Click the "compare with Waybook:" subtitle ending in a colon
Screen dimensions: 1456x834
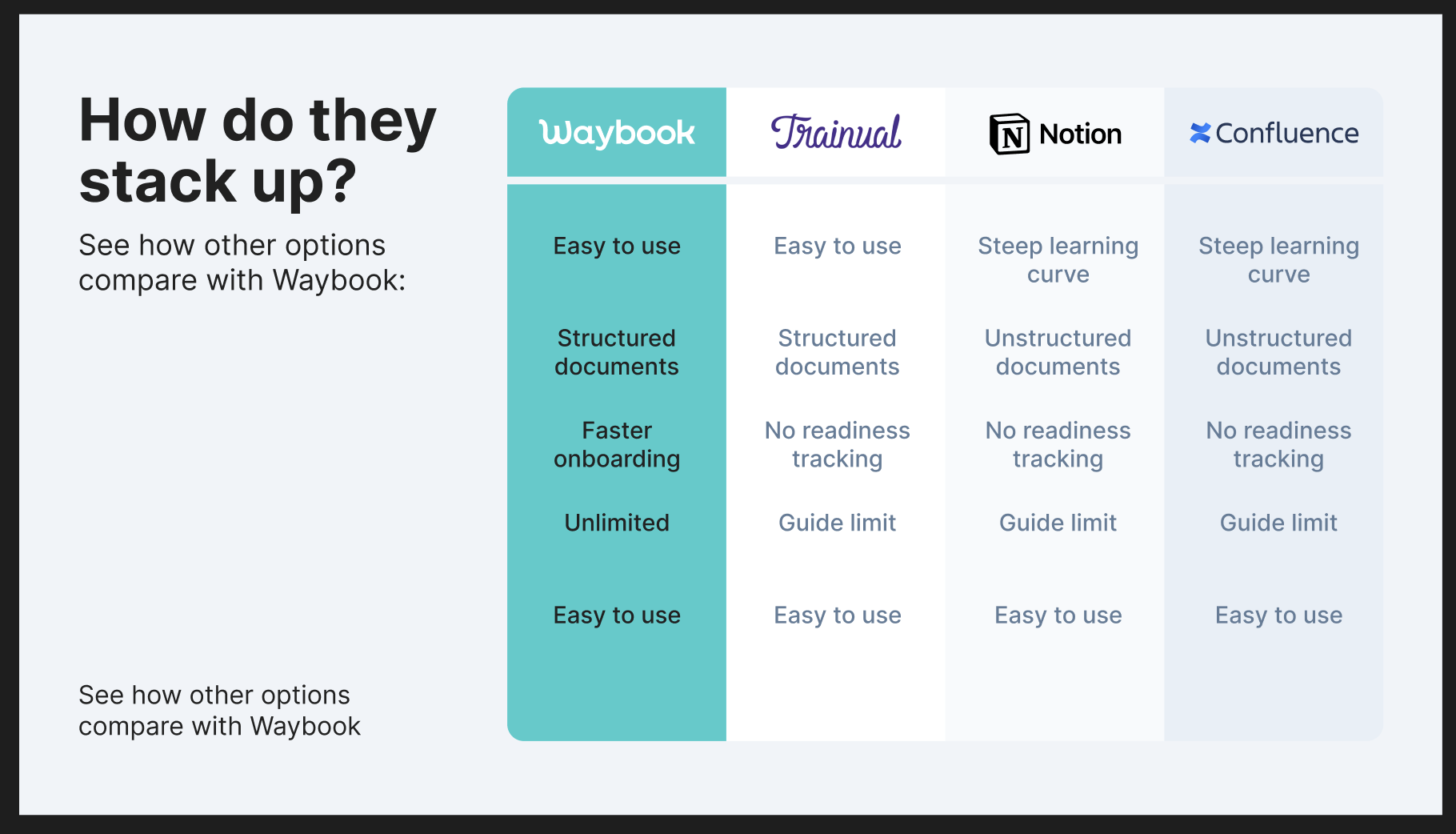tap(242, 280)
